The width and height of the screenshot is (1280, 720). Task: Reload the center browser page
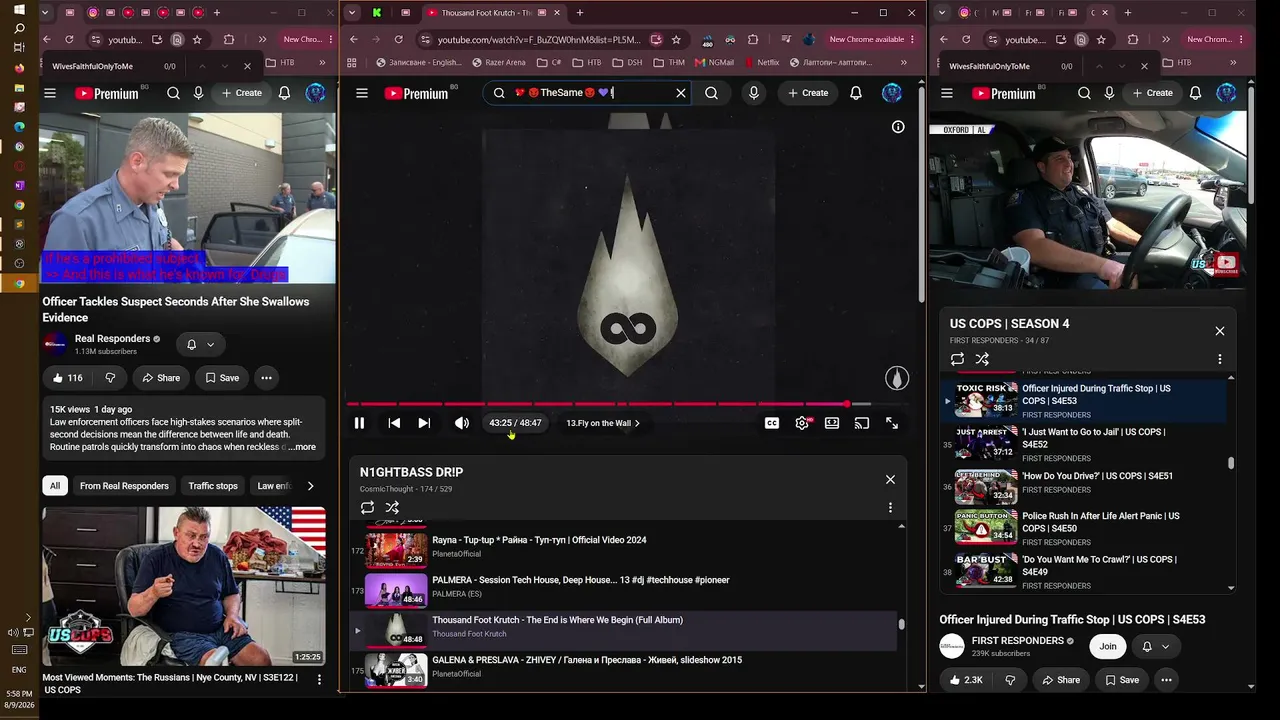pos(398,39)
